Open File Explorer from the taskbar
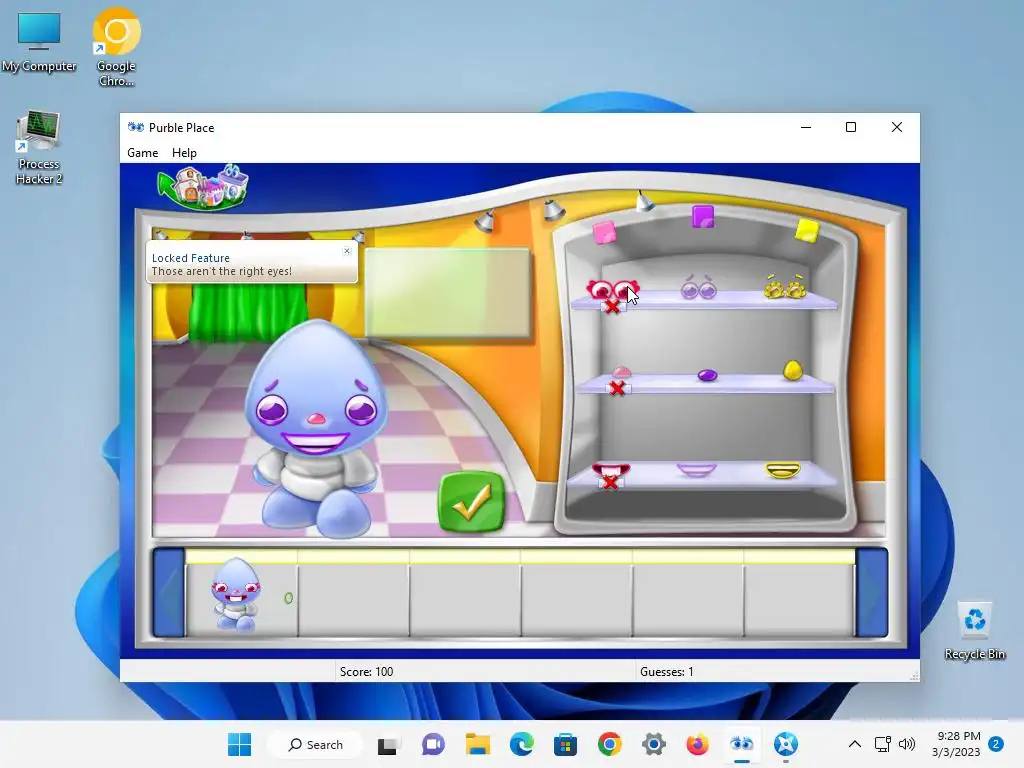Viewport: 1024px width, 768px height. tap(477, 744)
